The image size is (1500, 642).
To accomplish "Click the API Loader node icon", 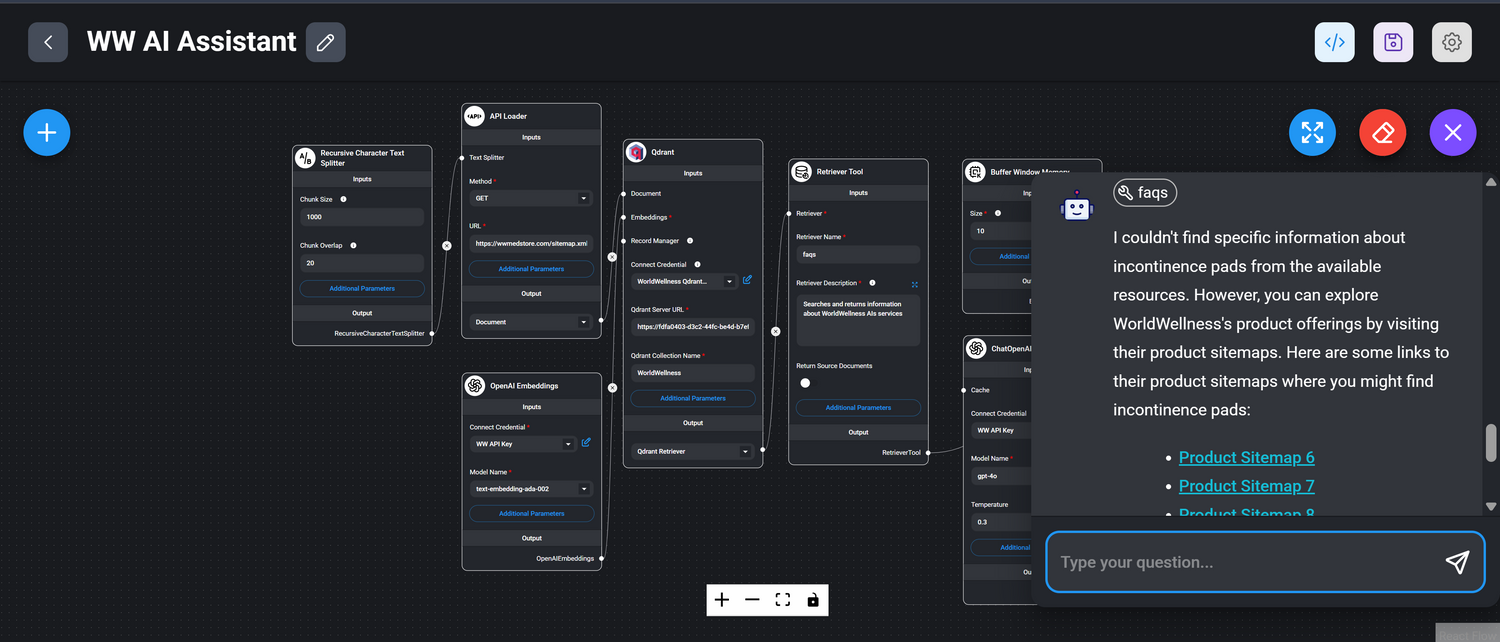I will coord(474,116).
